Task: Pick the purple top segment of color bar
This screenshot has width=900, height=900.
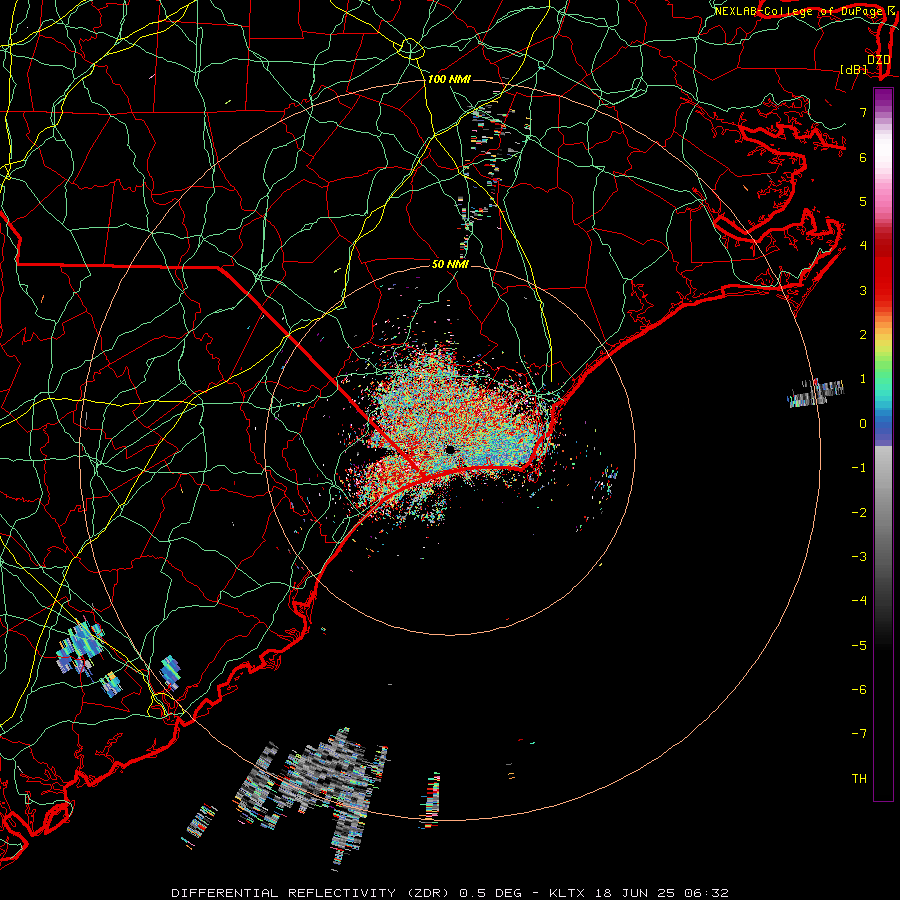Action: click(883, 98)
